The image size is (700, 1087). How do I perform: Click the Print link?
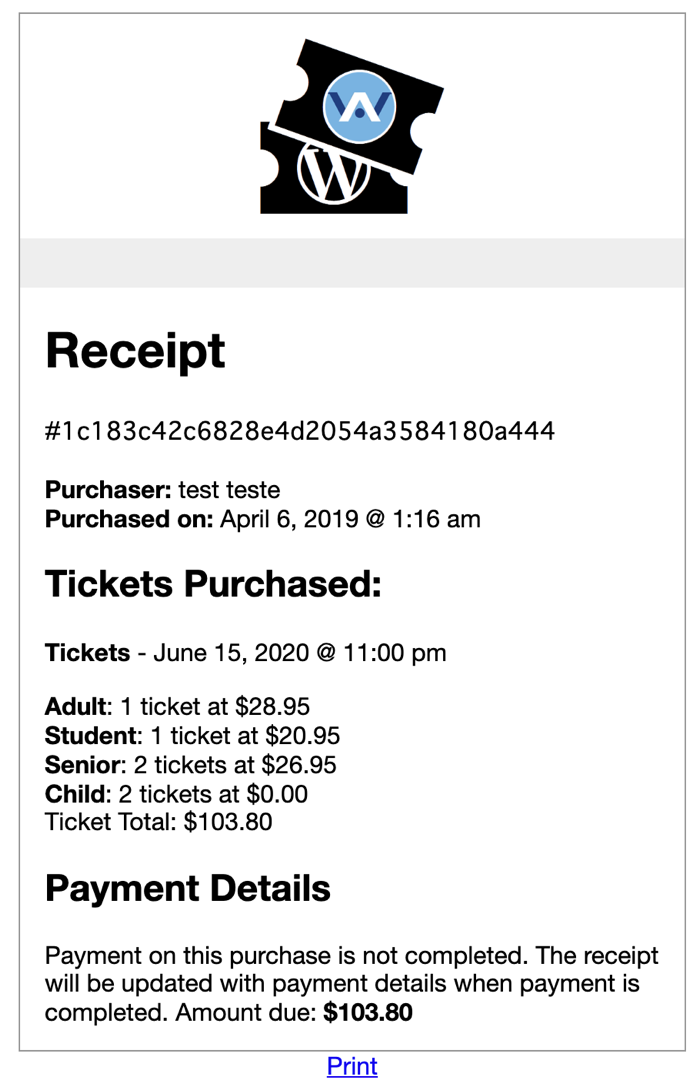(x=352, y=1066)
